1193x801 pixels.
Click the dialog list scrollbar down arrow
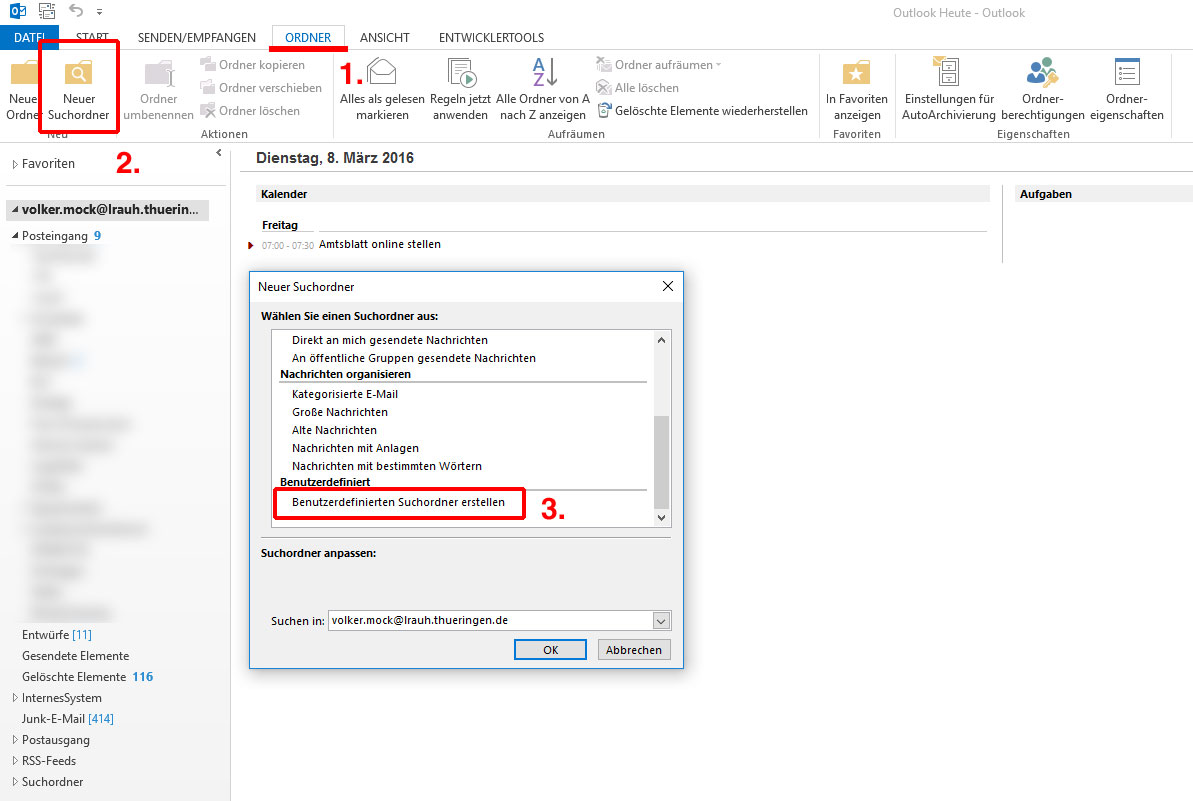(x=661, y=517)
